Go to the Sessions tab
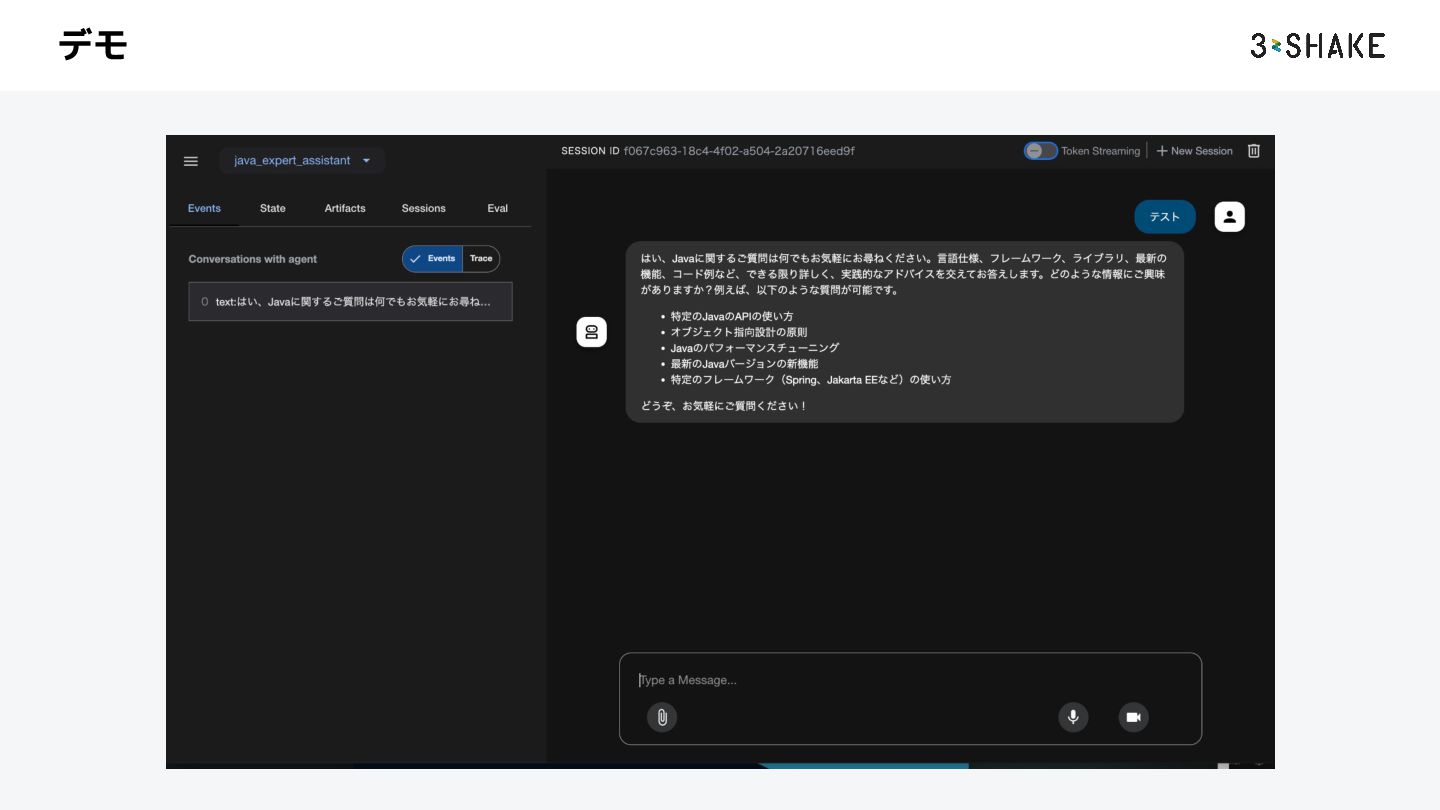The height and width of the screenshot is (810, 1440). click(424, 208)
